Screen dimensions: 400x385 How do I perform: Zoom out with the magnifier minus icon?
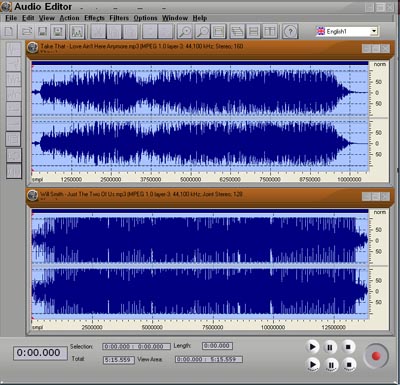202,32
